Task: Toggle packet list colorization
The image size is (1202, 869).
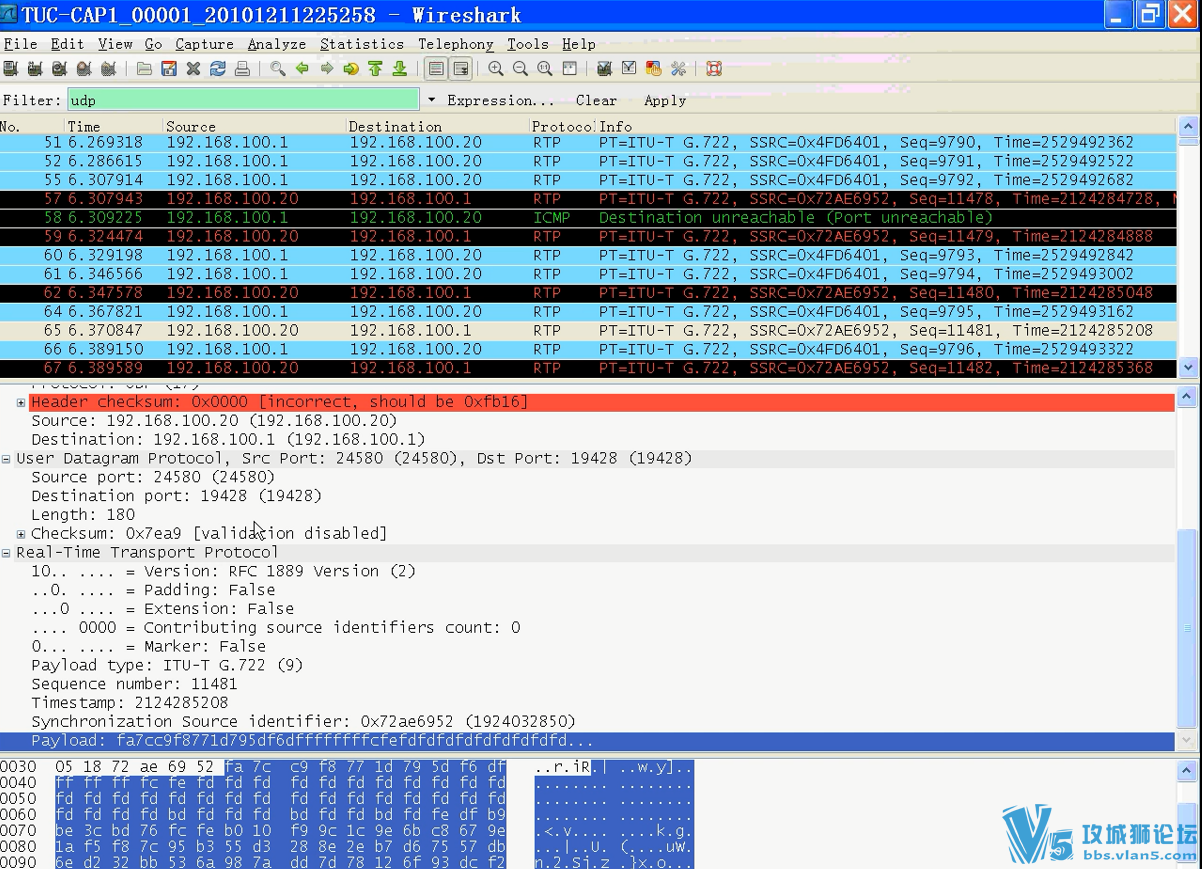Action: (436, 69)
